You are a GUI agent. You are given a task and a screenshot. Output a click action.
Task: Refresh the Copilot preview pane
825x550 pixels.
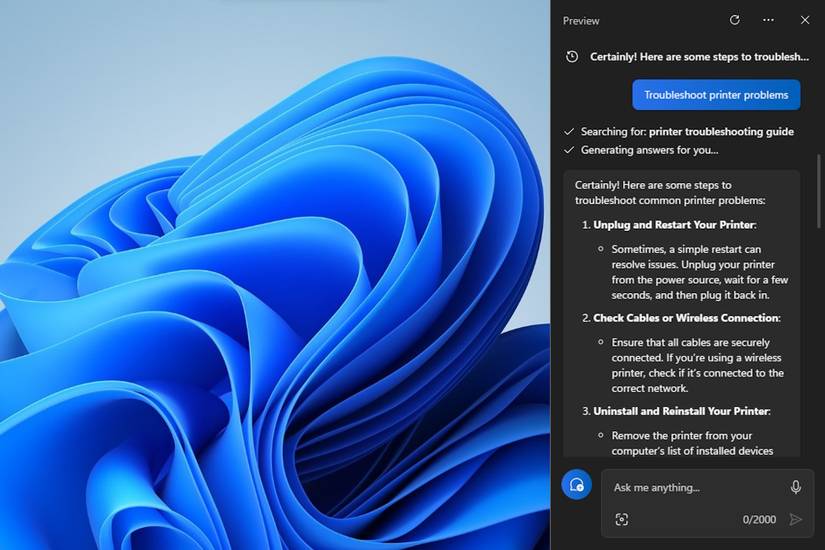735,20
